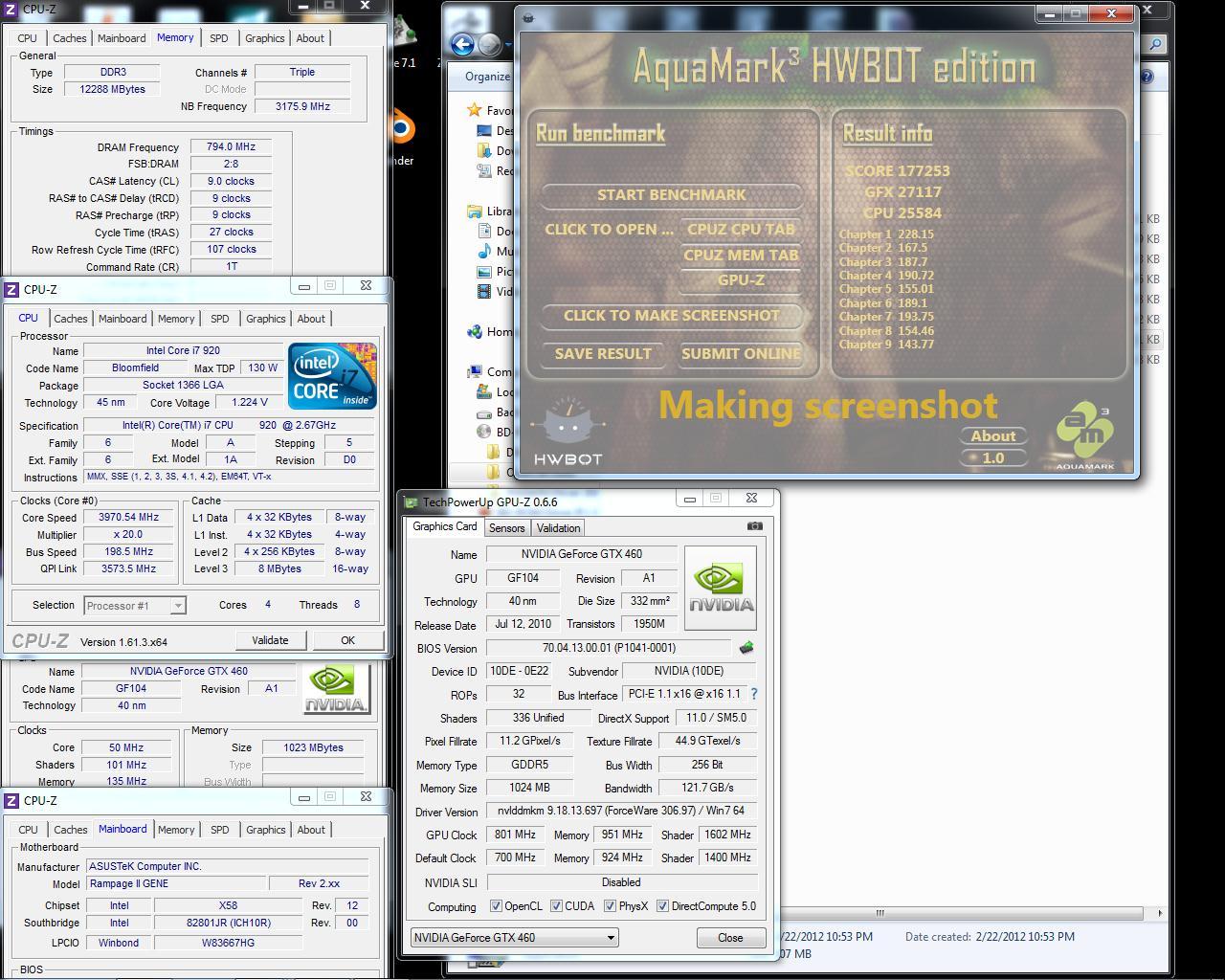Open SPD tab in the CPU-Z Memory window

point(219,38)
